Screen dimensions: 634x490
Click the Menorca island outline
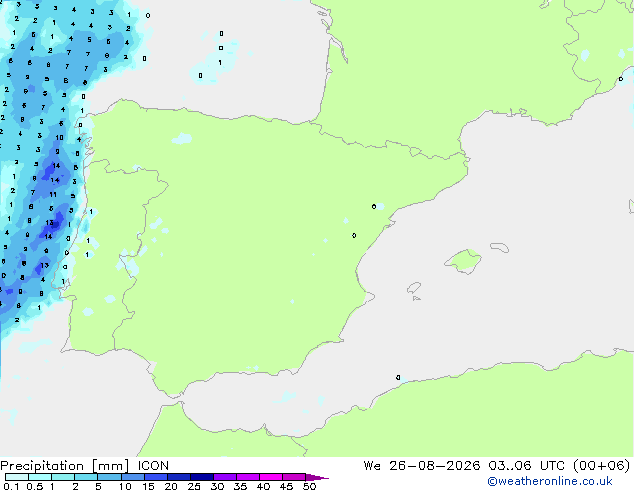point(499,247)
